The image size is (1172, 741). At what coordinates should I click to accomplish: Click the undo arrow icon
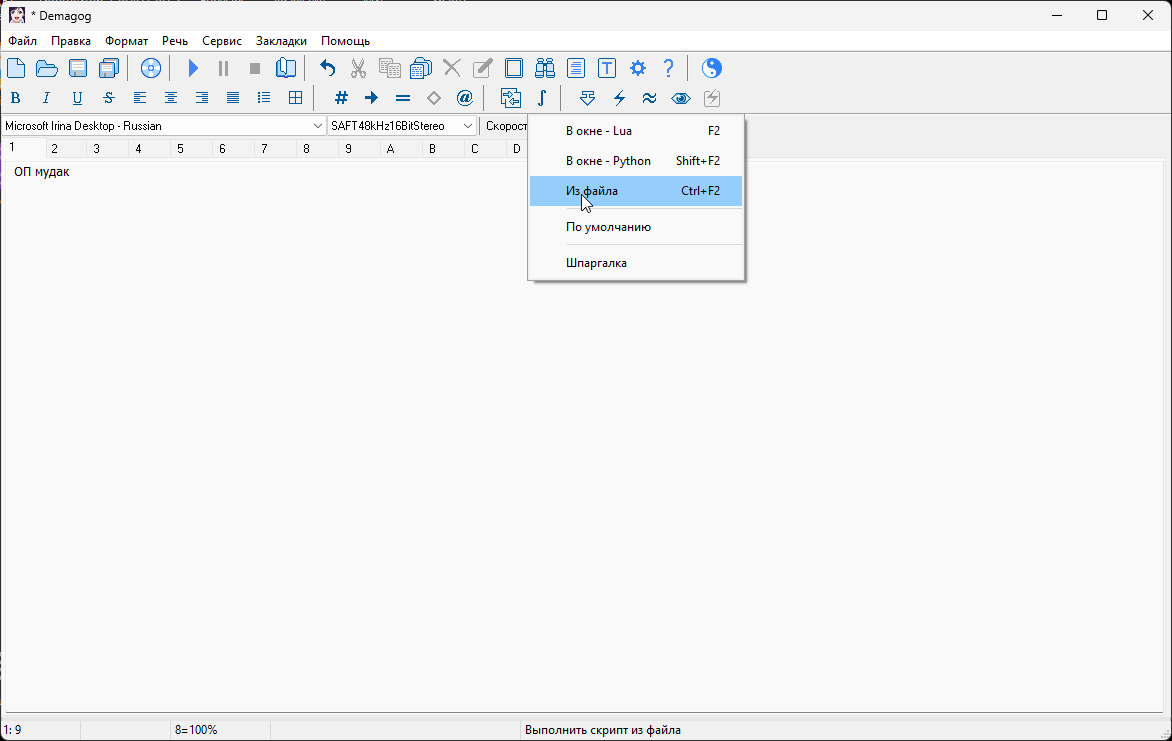point(327,68)
